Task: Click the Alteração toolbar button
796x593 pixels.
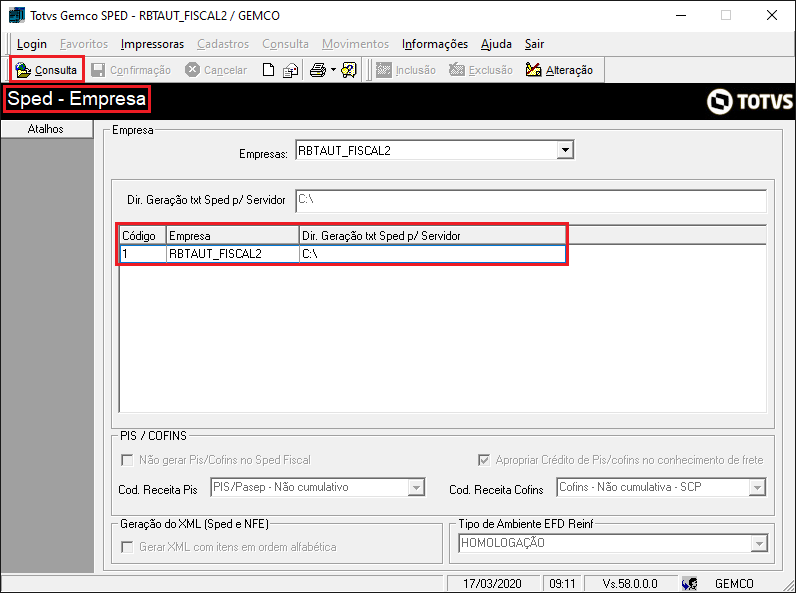Action: [x=559, y=70]
